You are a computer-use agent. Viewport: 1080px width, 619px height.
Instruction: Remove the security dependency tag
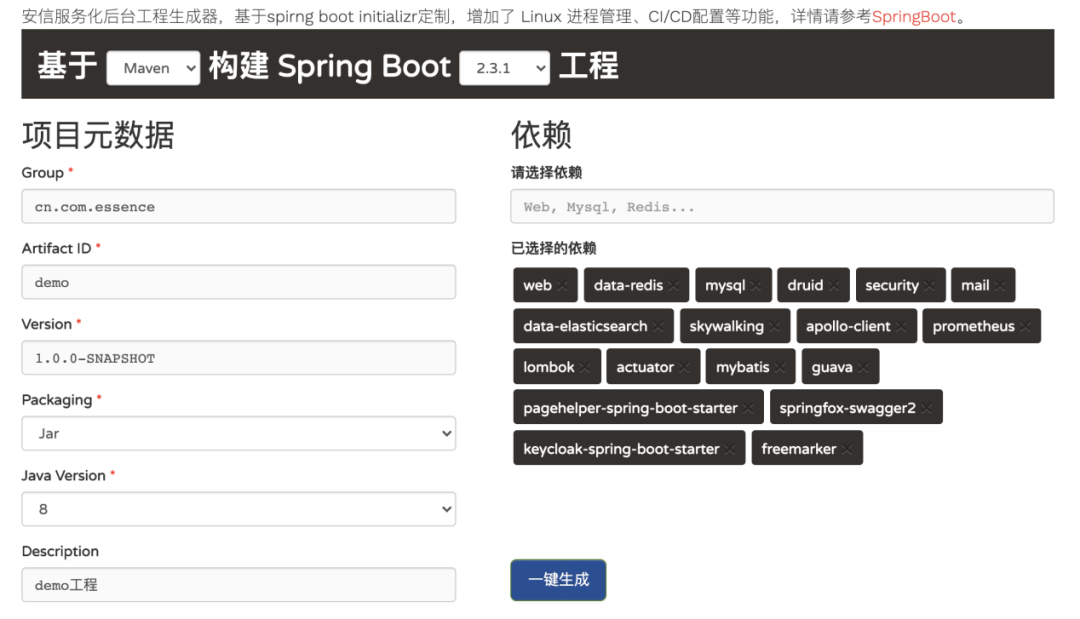930,286
